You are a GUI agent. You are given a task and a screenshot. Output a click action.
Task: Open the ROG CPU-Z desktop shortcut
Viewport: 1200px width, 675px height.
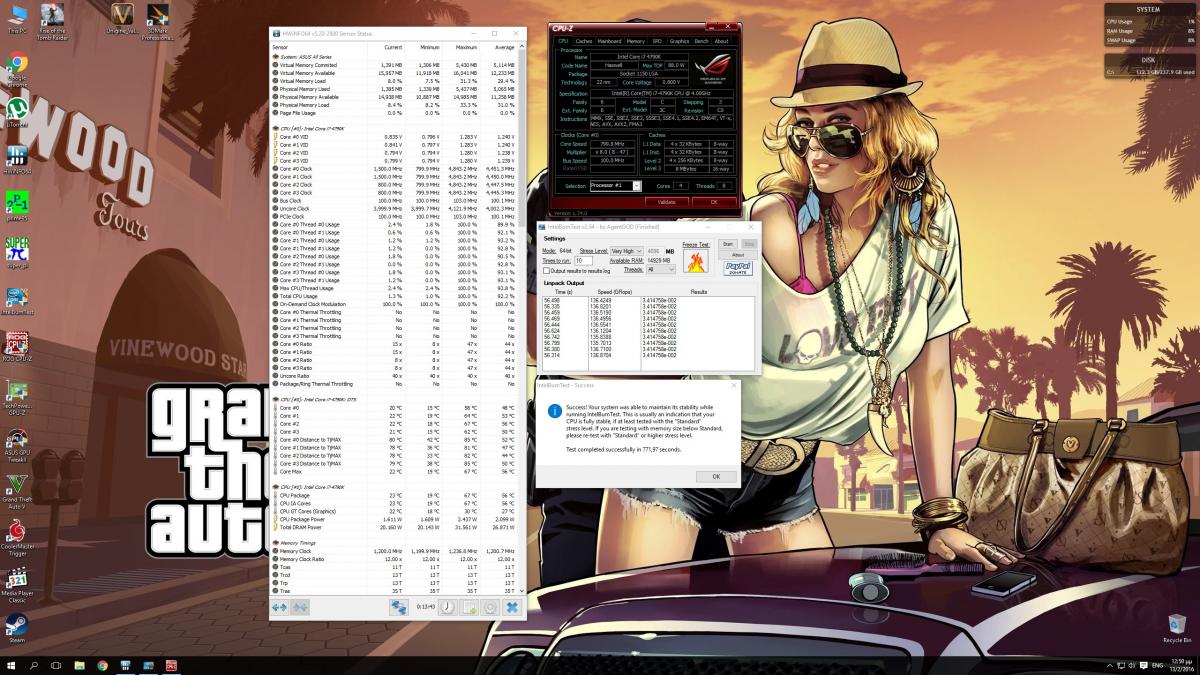[x=17, y=346]
